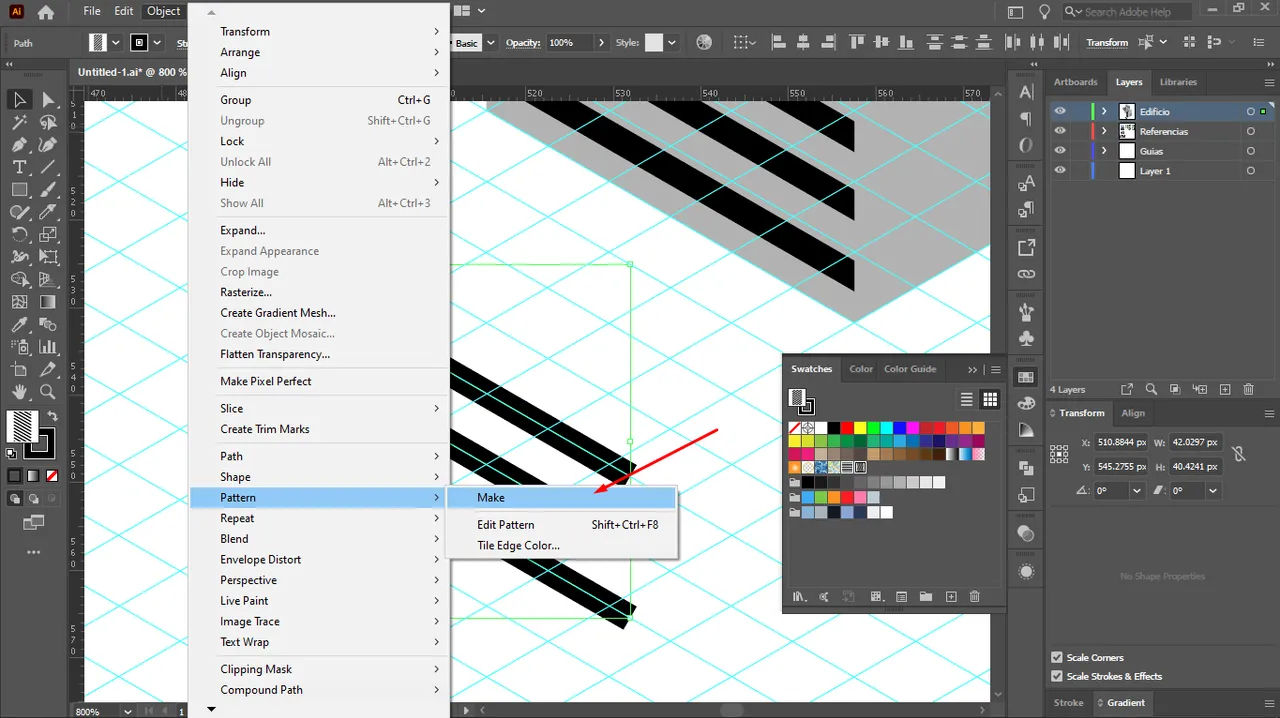
Task: Add new color group folder icon
Action: [x=926, y=597]
